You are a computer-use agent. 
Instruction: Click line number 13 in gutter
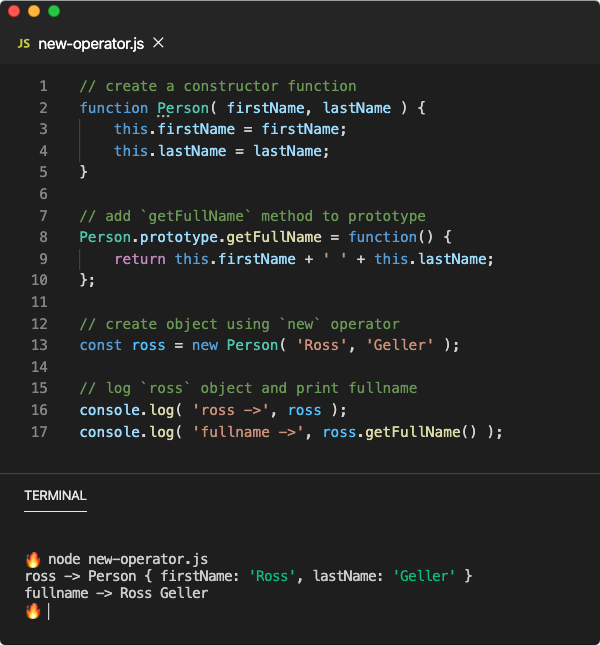pyautogui.click(x=39, y=345)
